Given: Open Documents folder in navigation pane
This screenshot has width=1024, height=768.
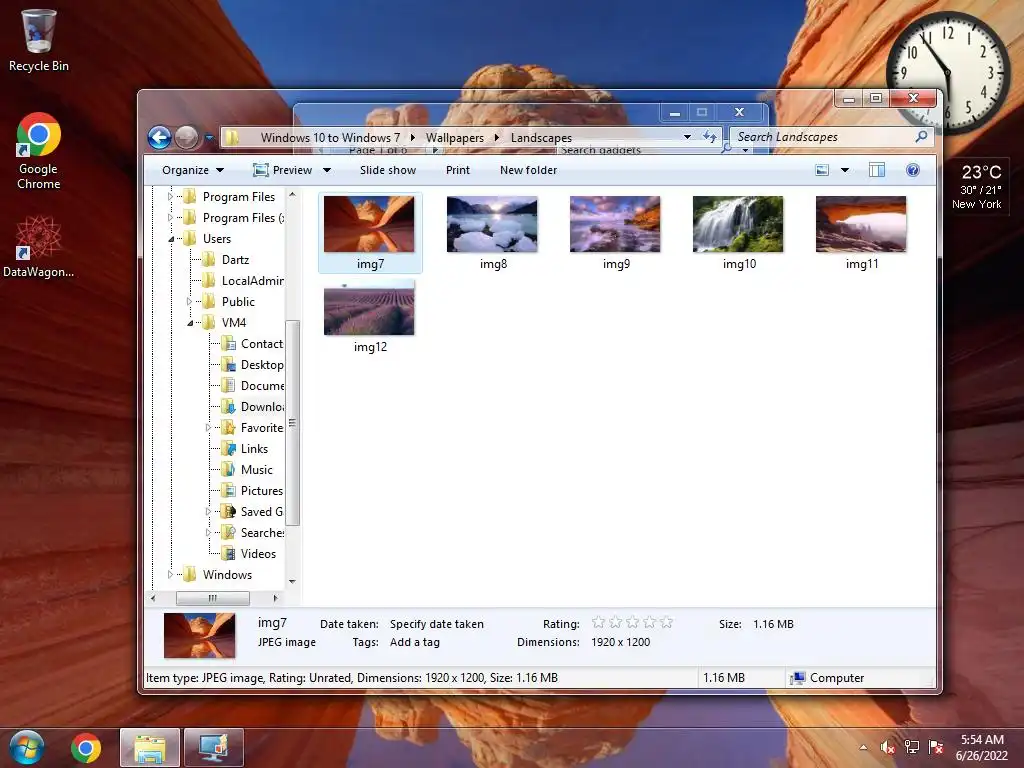Looking at the screenshot, I should coord(252,385).
